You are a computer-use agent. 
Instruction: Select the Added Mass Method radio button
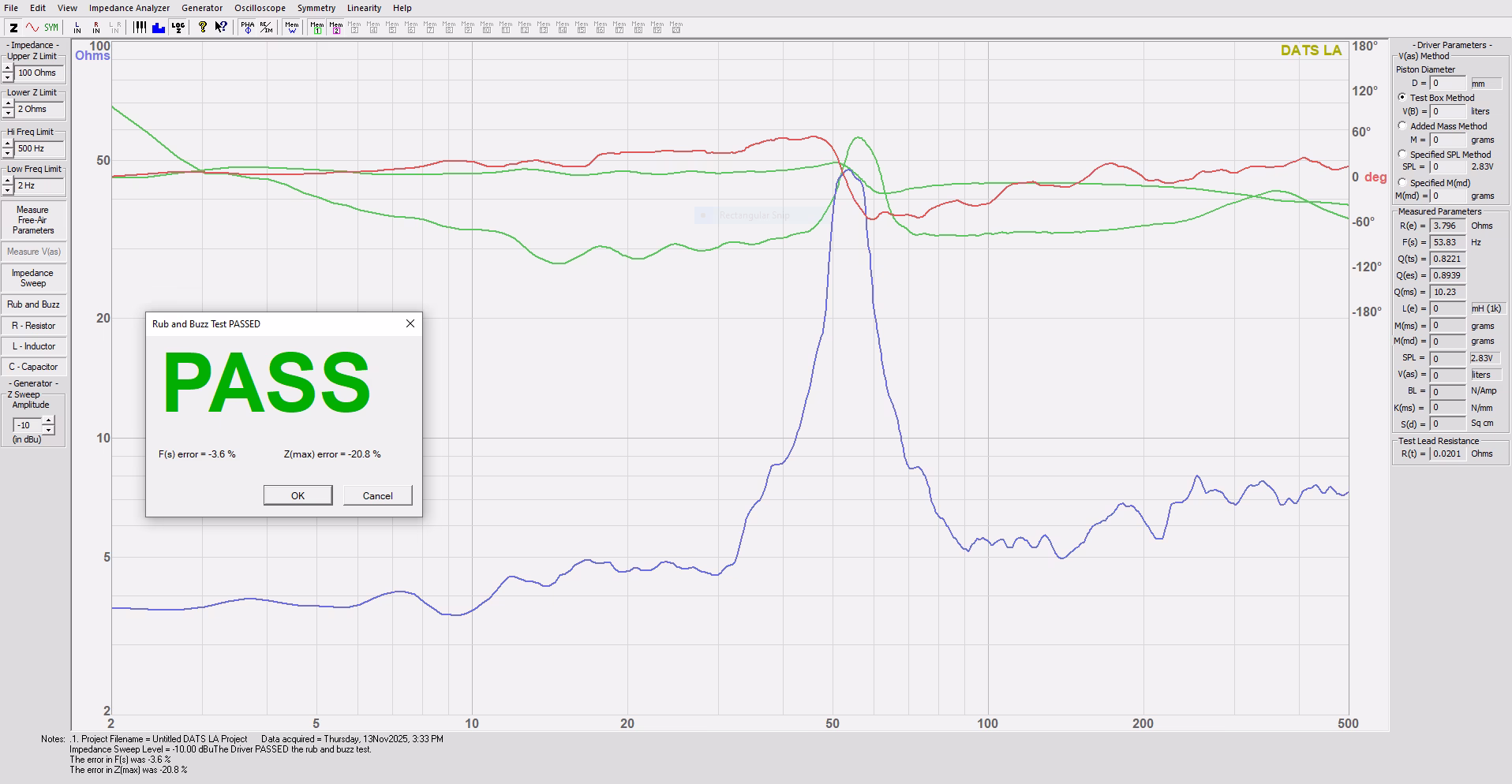coord(1402,126)
